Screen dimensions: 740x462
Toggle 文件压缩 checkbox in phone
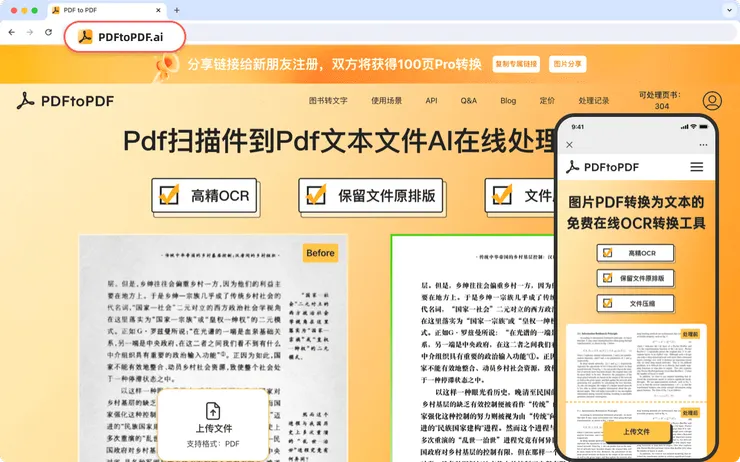pyautogui.click(x=607, y=303)
